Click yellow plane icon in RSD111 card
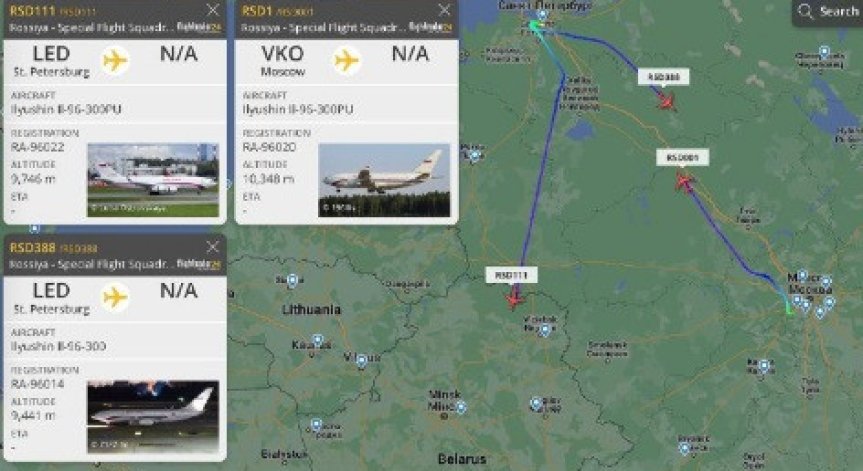863x471 pixels. pos(115,60)
